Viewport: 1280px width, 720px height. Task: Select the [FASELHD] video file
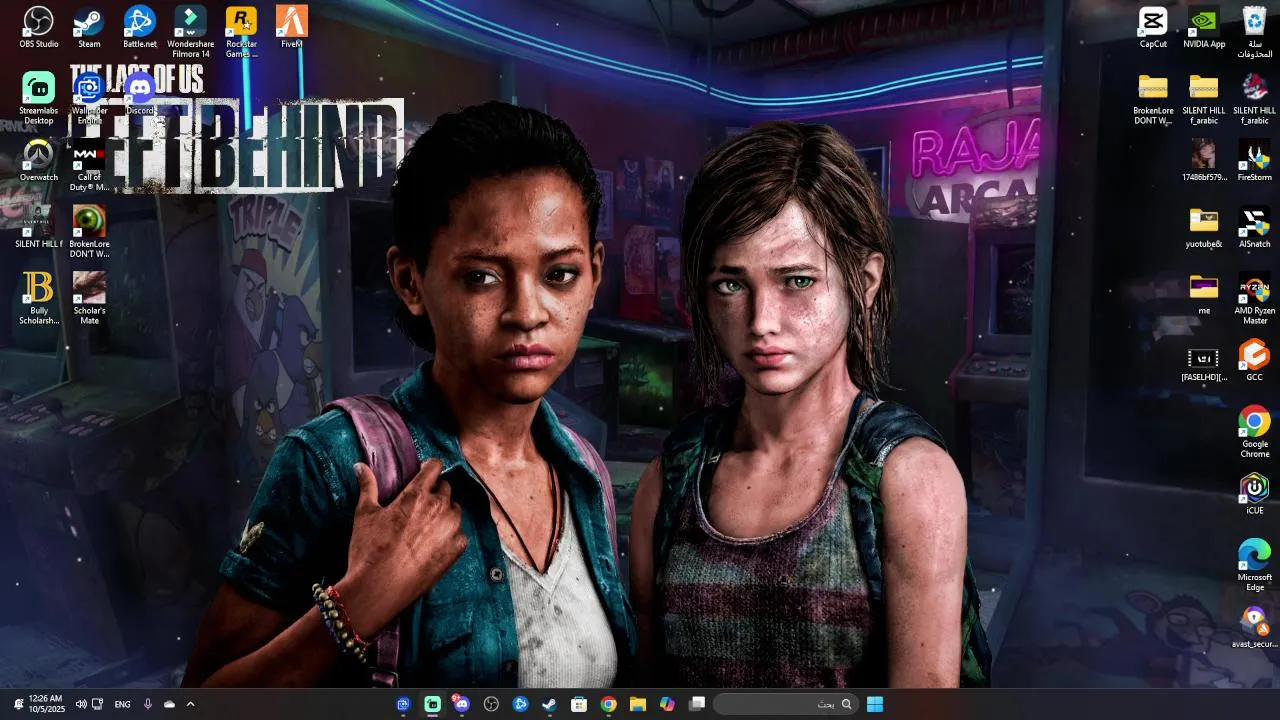click(x=1204, y=364)
